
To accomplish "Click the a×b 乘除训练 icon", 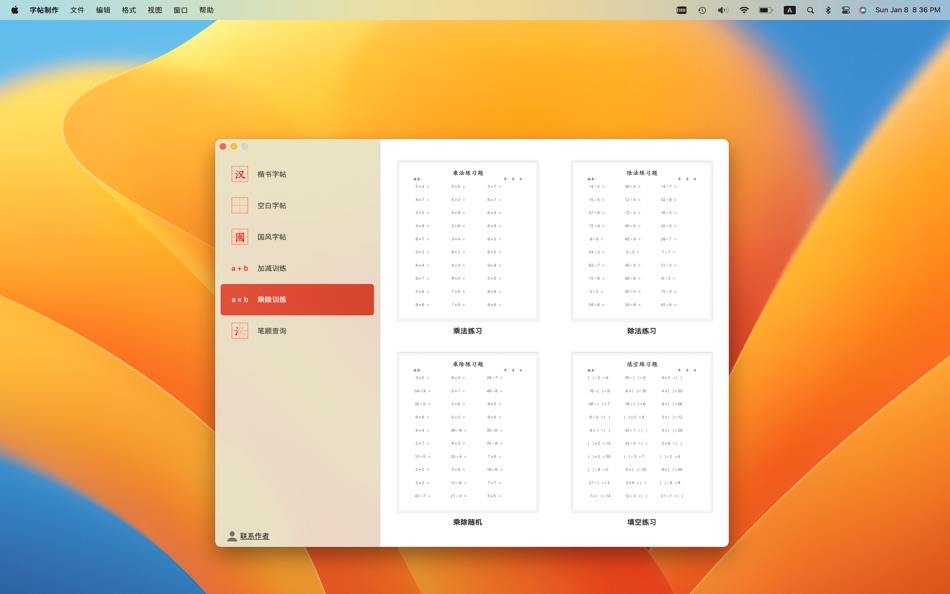I will (239, 299).
